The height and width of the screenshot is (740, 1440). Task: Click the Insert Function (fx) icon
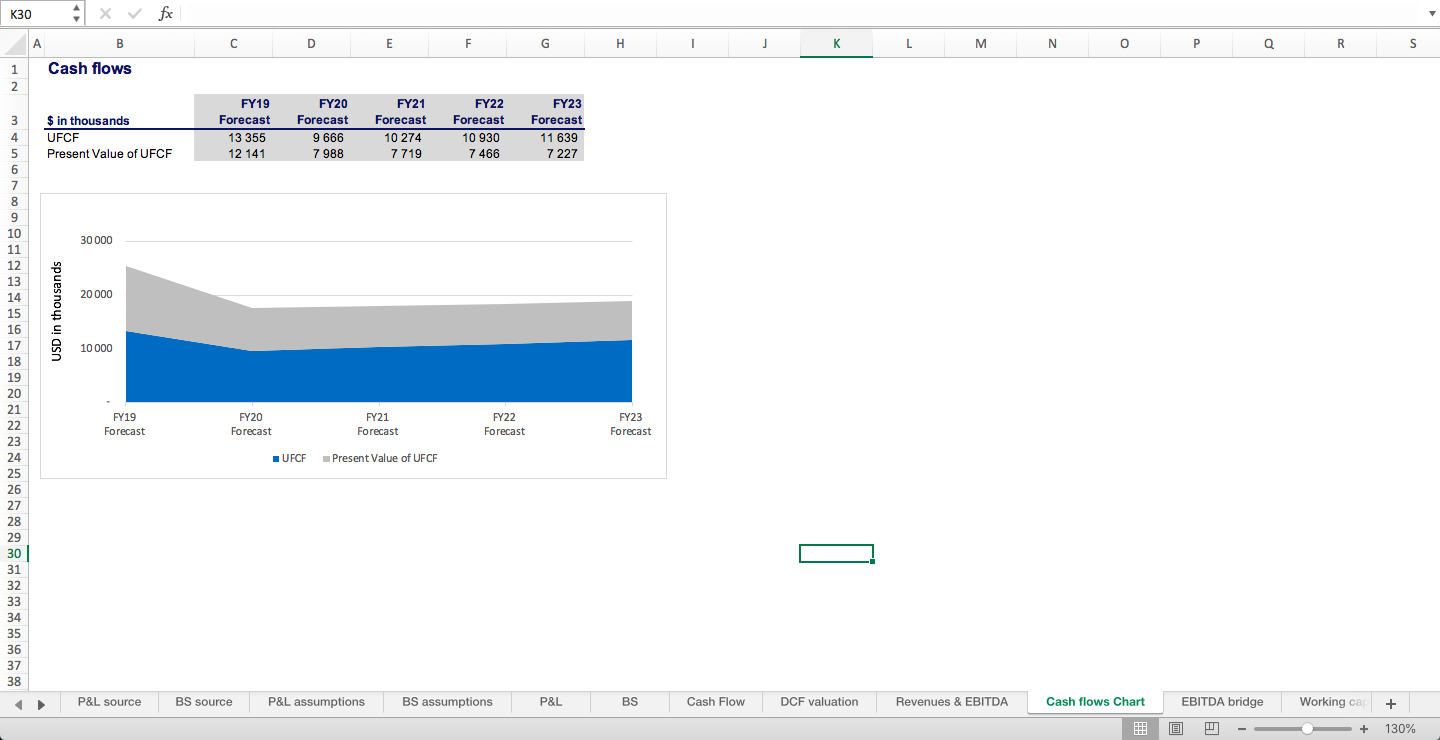(x=166, y=13)
